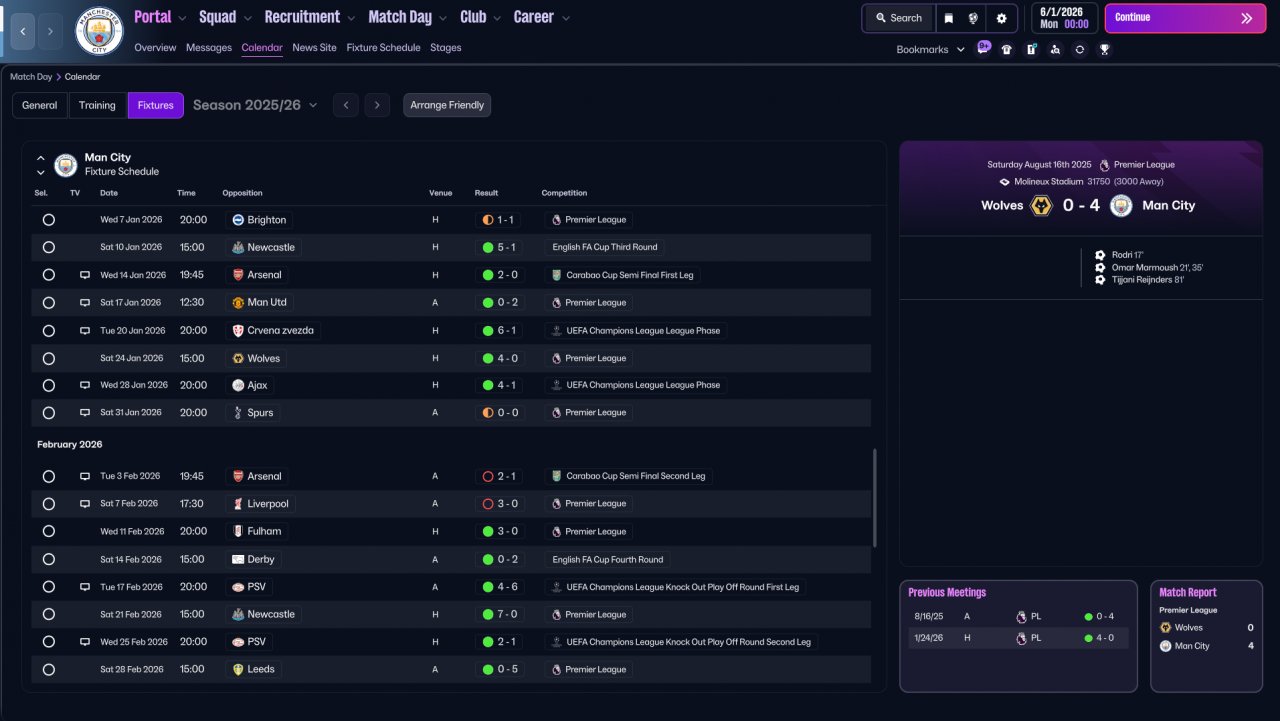This screenshot has width=1280, height=721.
Task: Switch to the Training tab
Action: (x=98, y=105)
